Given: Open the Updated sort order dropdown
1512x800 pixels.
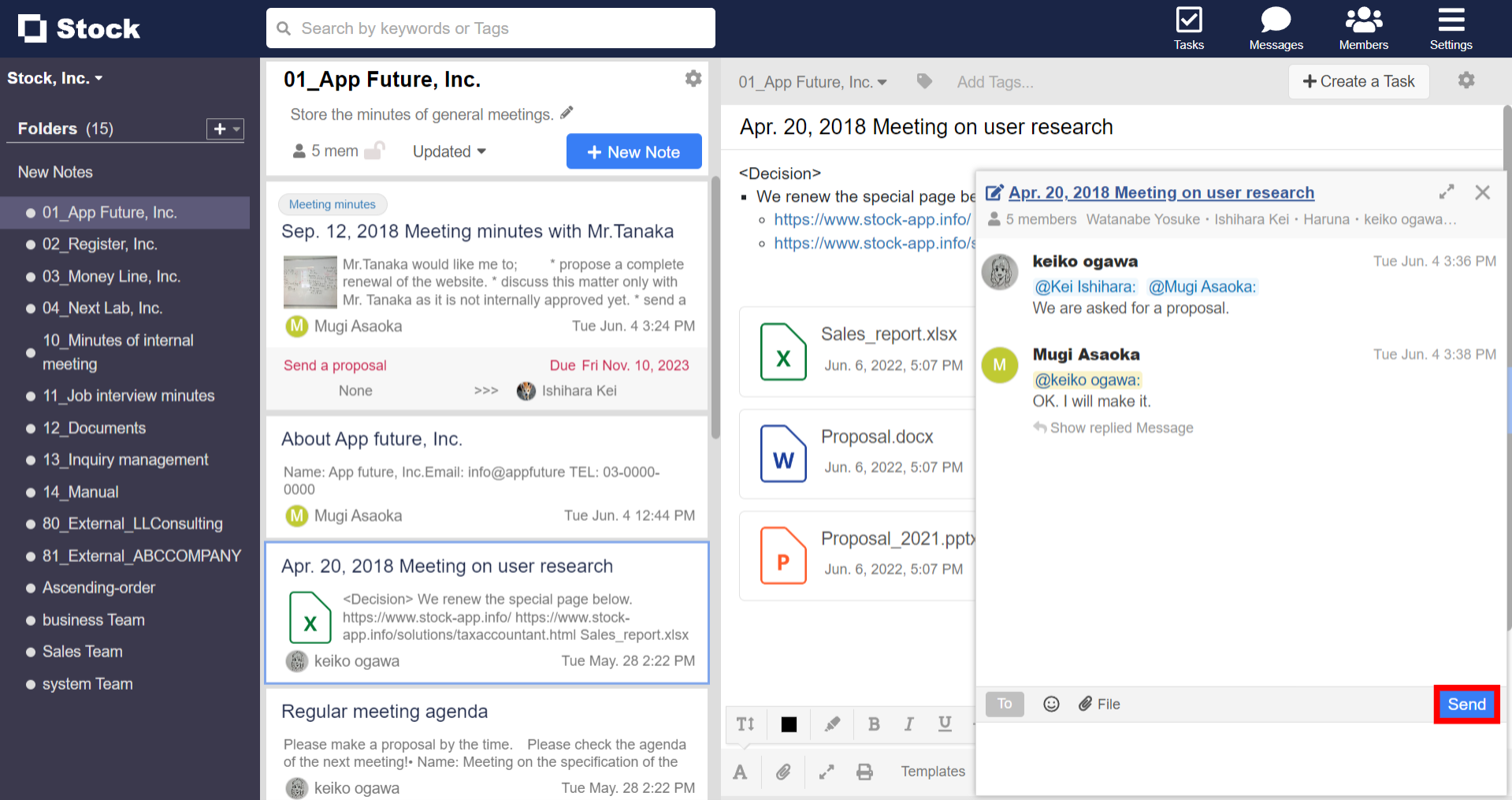Looking at the screenshot, I should 448,151.
